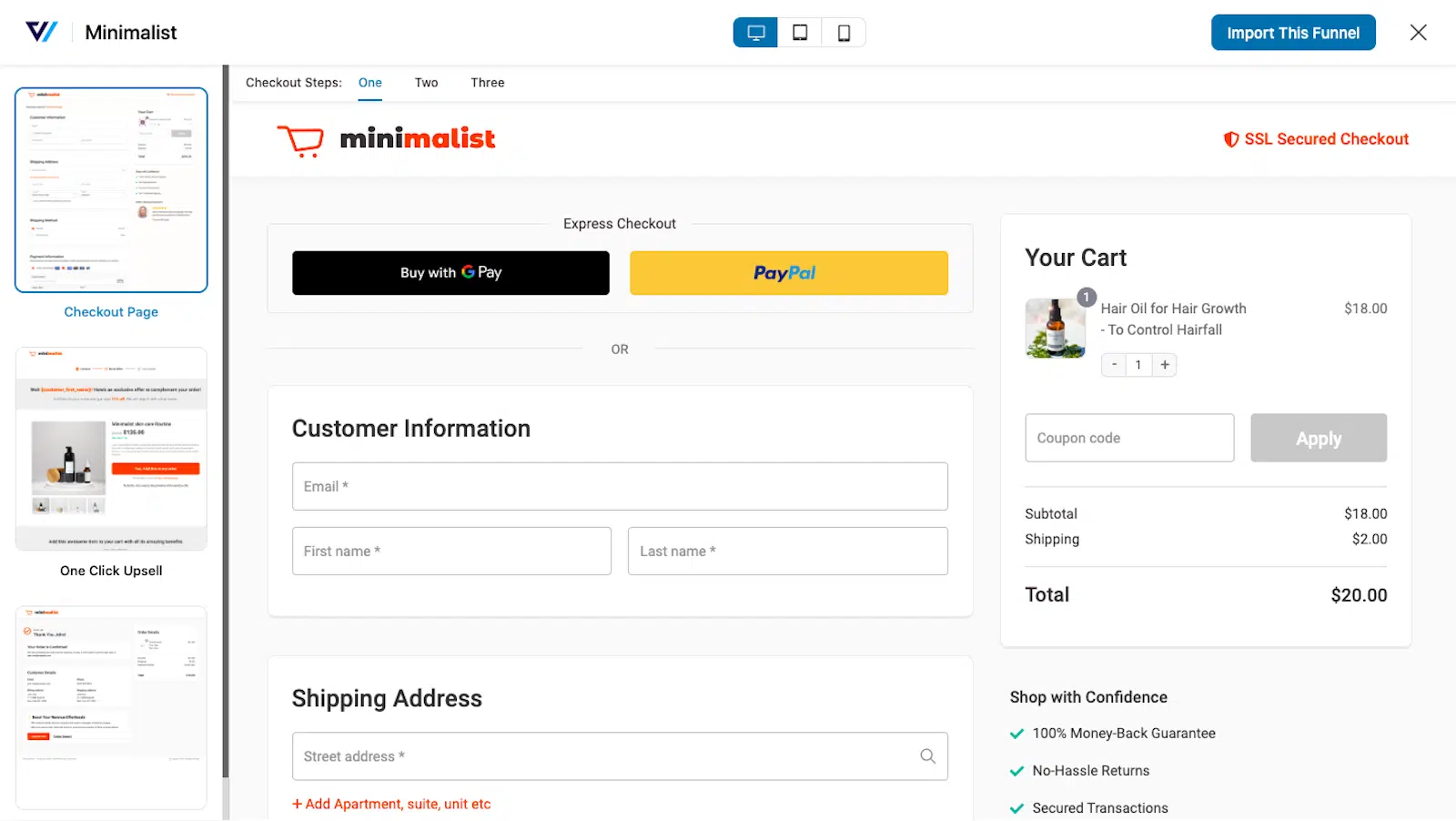Click the Express Checkout heading
The height and width of the screenshot is (821, 1456).
[x=620, y=224]
